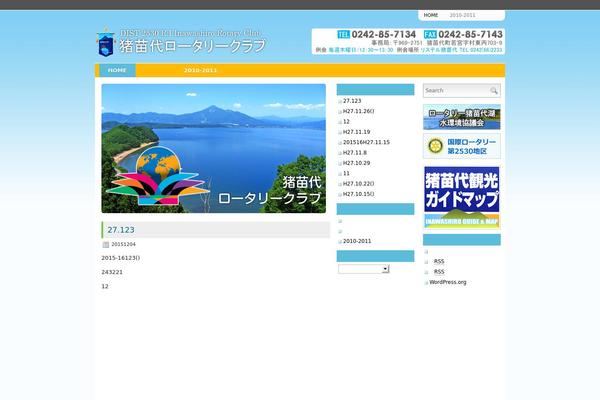
Task: Open recent post titled 11
Action: 346,173
